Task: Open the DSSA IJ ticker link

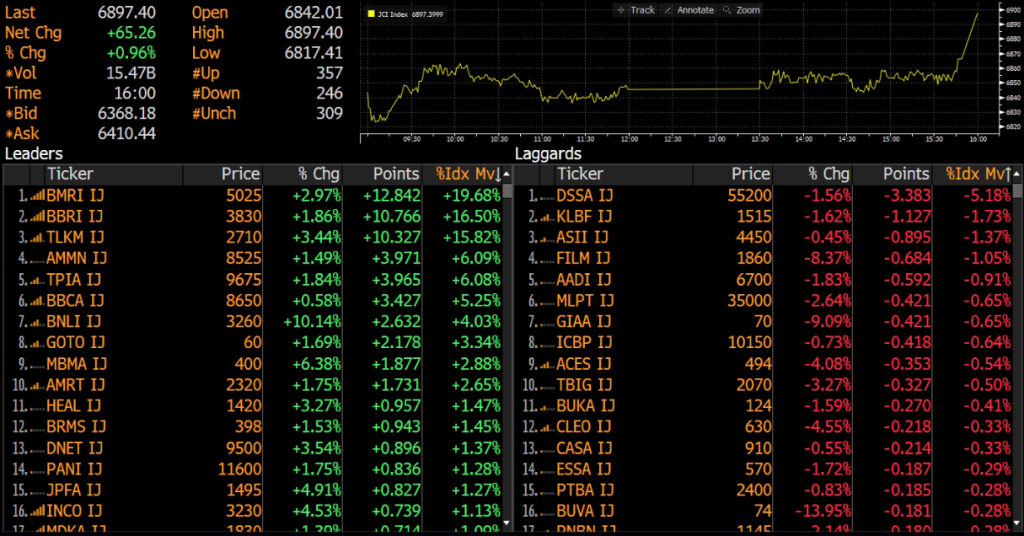Action: (x=584, y=195)
